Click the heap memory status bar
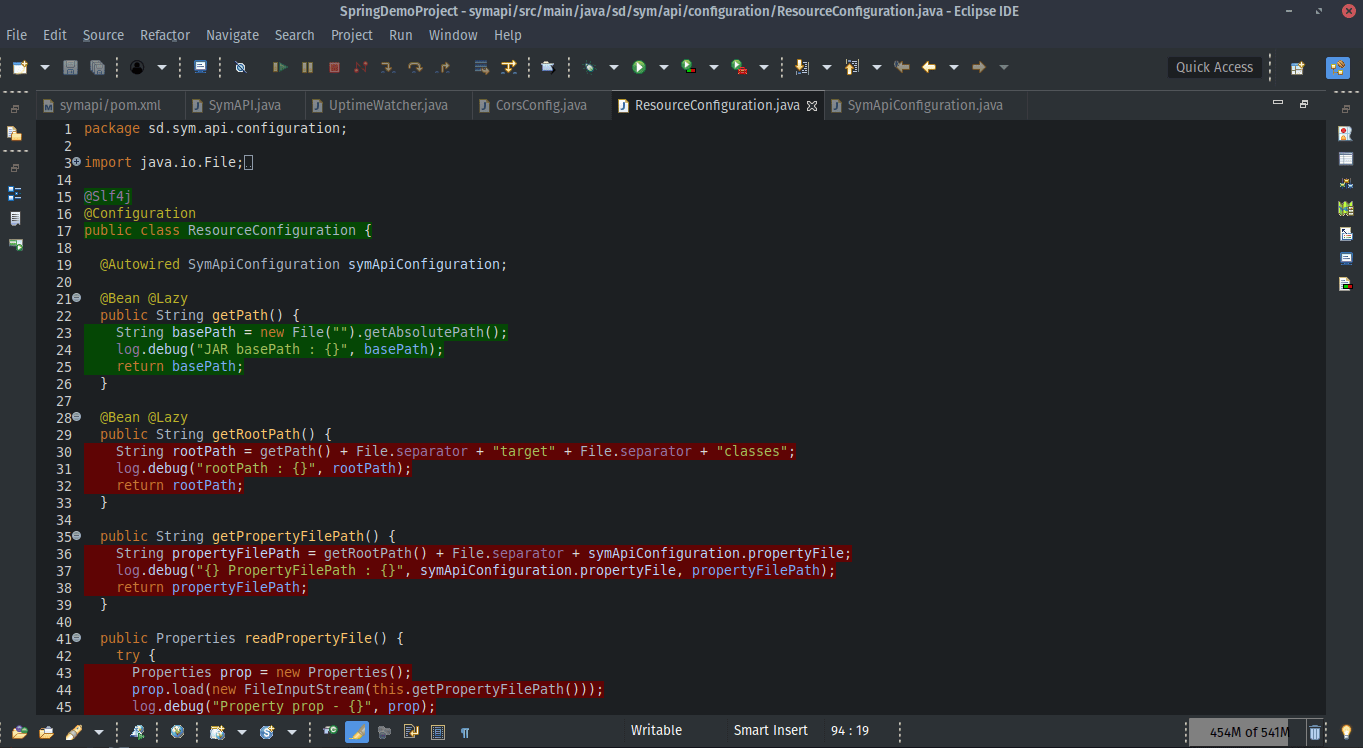 tap(1247, 732)
